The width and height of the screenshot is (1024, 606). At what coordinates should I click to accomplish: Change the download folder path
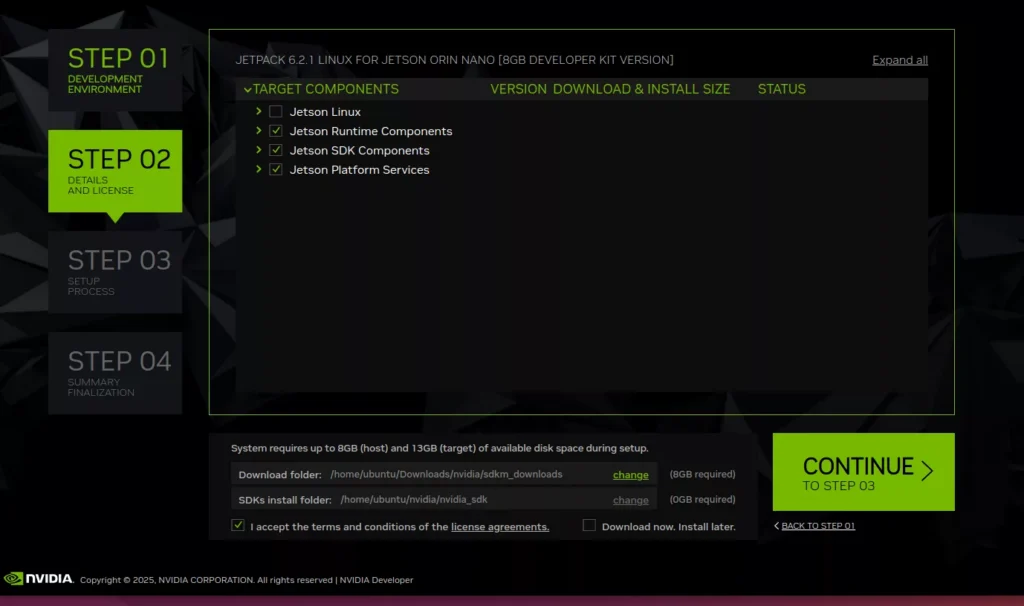tap(630, 475)
